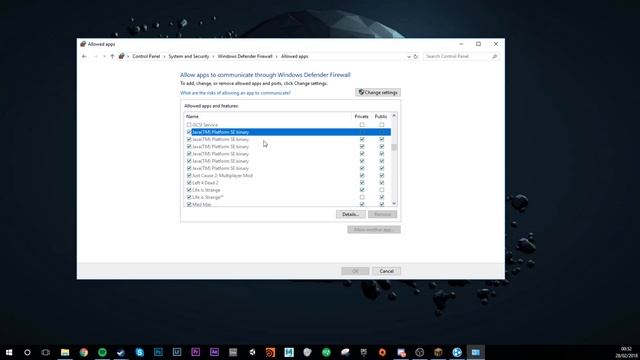This screenshot has height=360, width=640.
Task: Expand the address bar history dropdown
Action: pyautogui.click(x=409, y=57)
